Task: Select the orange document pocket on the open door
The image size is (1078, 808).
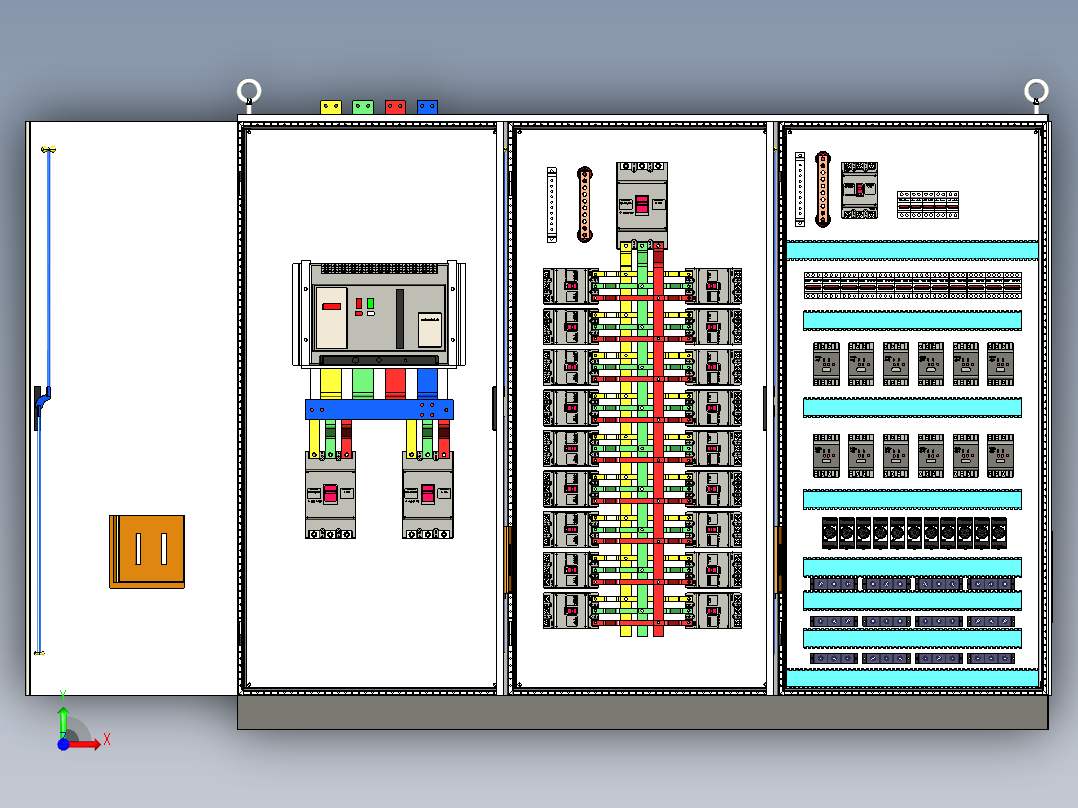Action: [147, 552]
